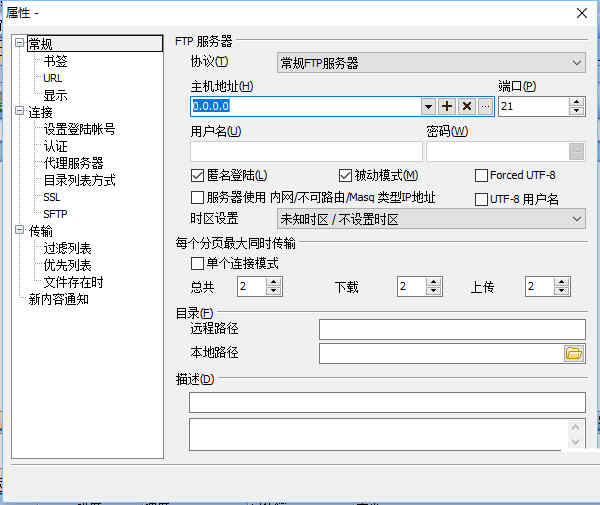Click 下载 download count value field
Image resolution: width=600 pixels, height=505 pixels.
pyautogui.click(x=412, y=287)
